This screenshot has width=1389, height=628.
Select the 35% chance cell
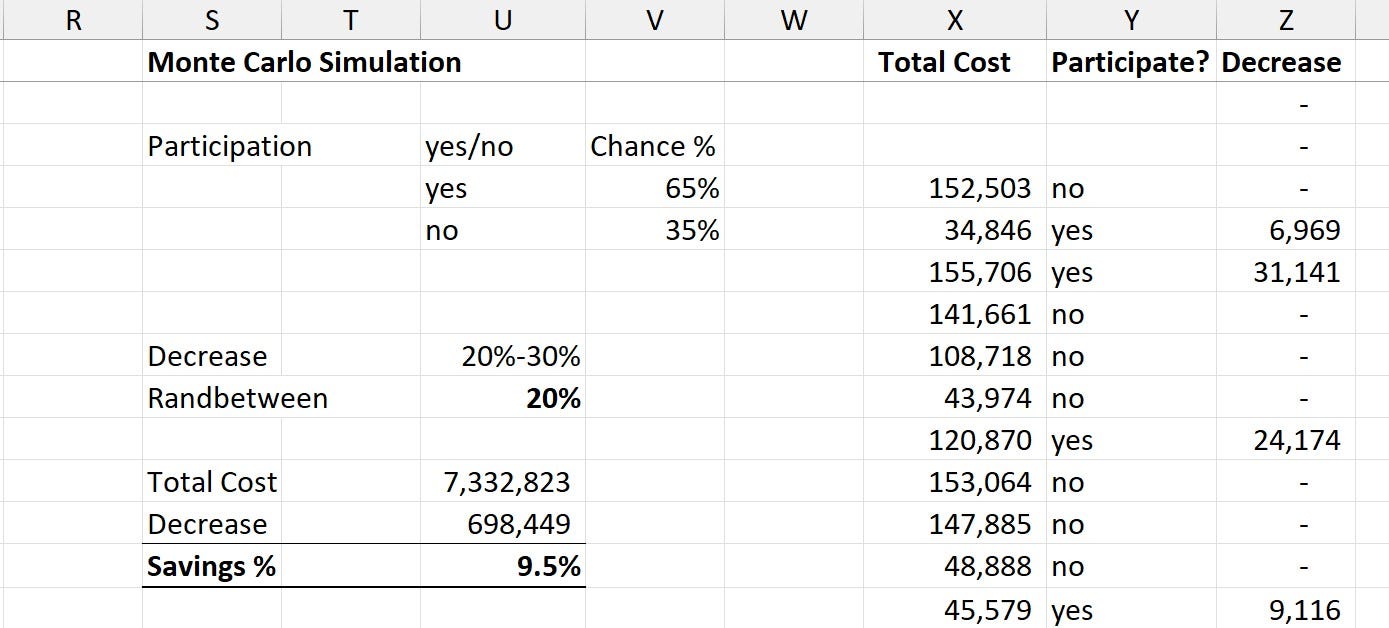[x=654, y=230]
